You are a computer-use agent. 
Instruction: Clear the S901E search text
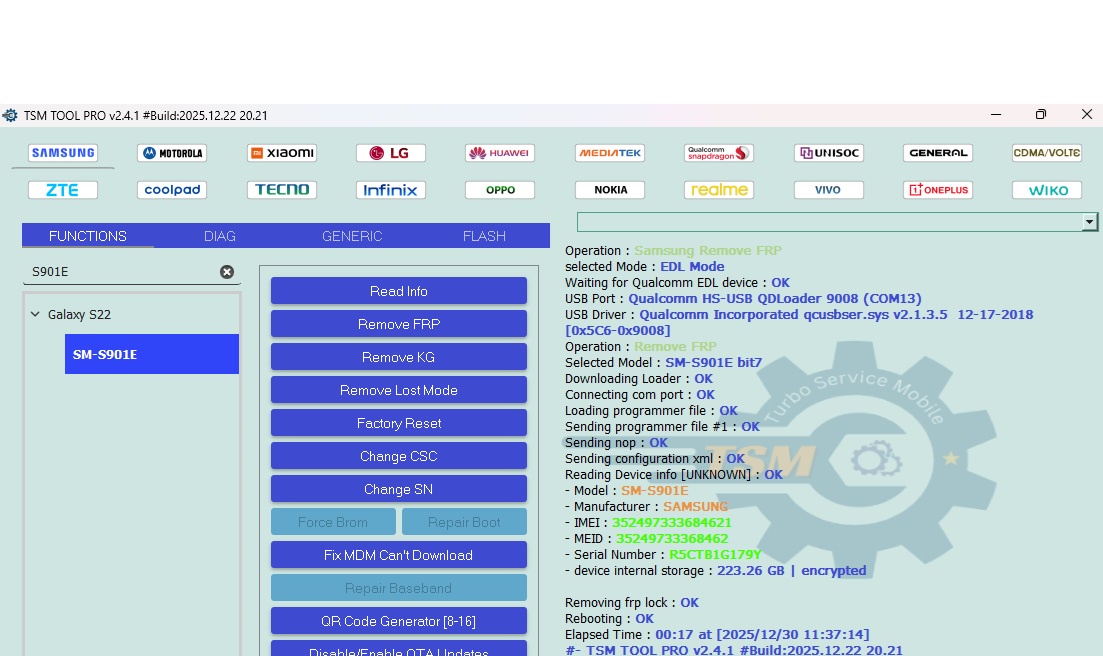227,272
